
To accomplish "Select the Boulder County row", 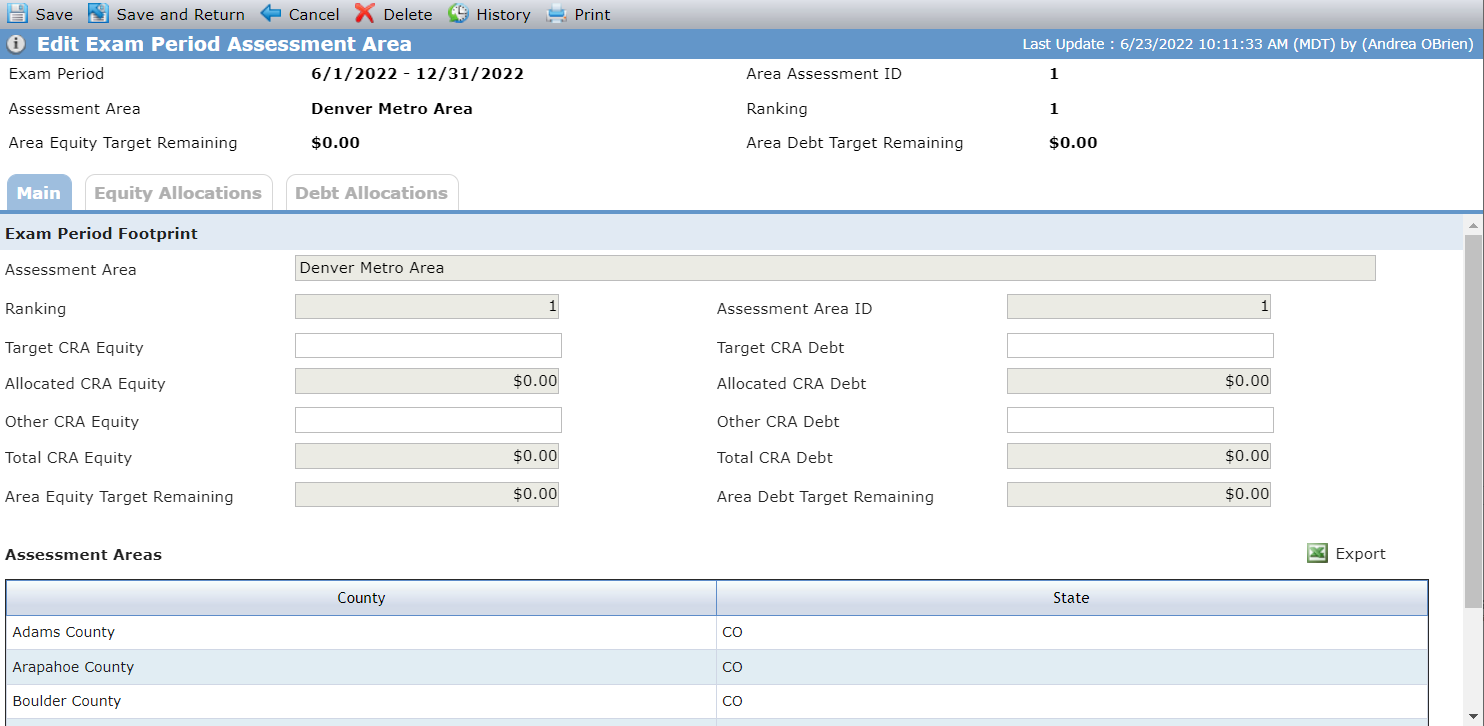I will pyautogui.click(x=717, y=701).
